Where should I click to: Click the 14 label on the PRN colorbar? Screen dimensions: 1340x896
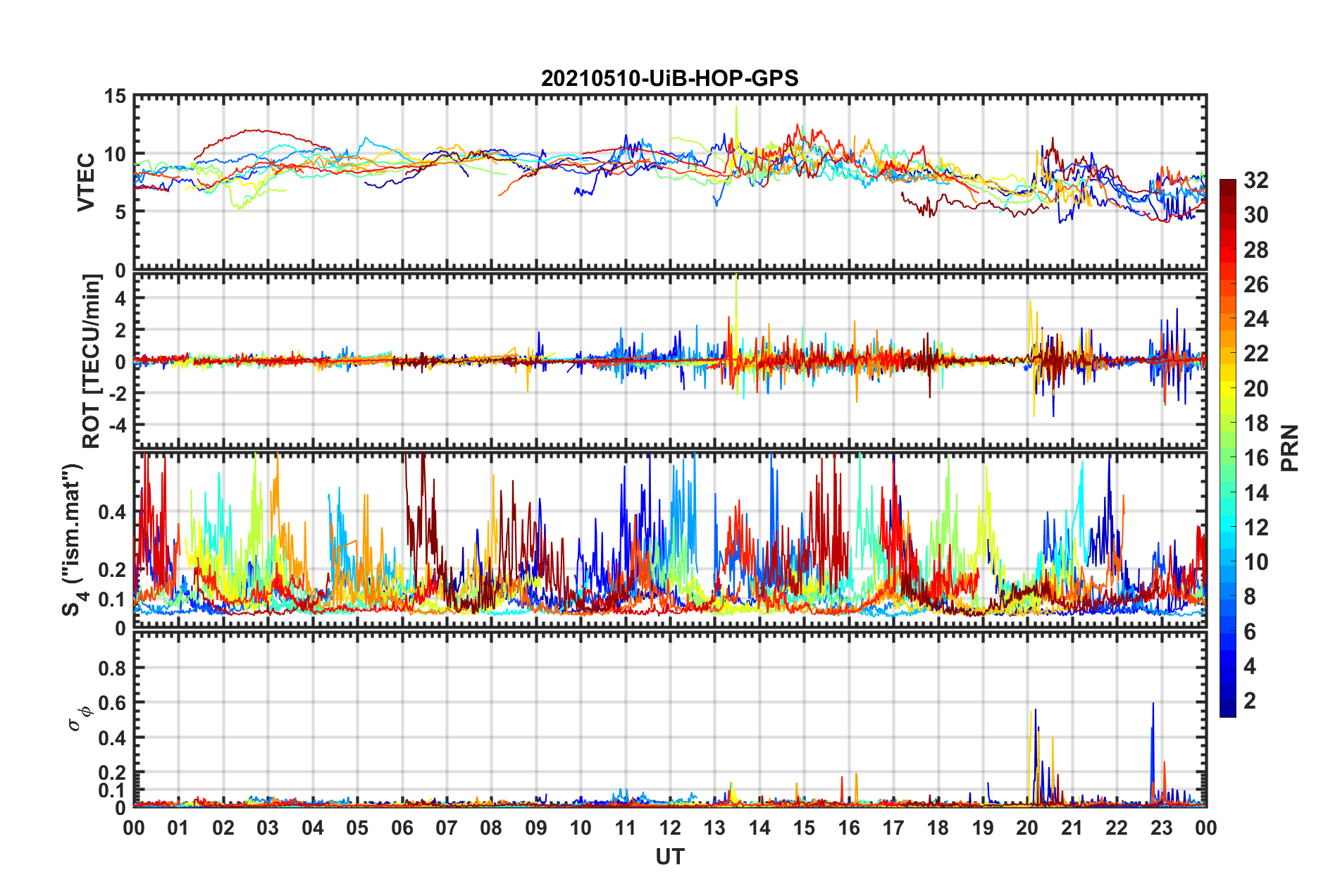point(1256,492)
